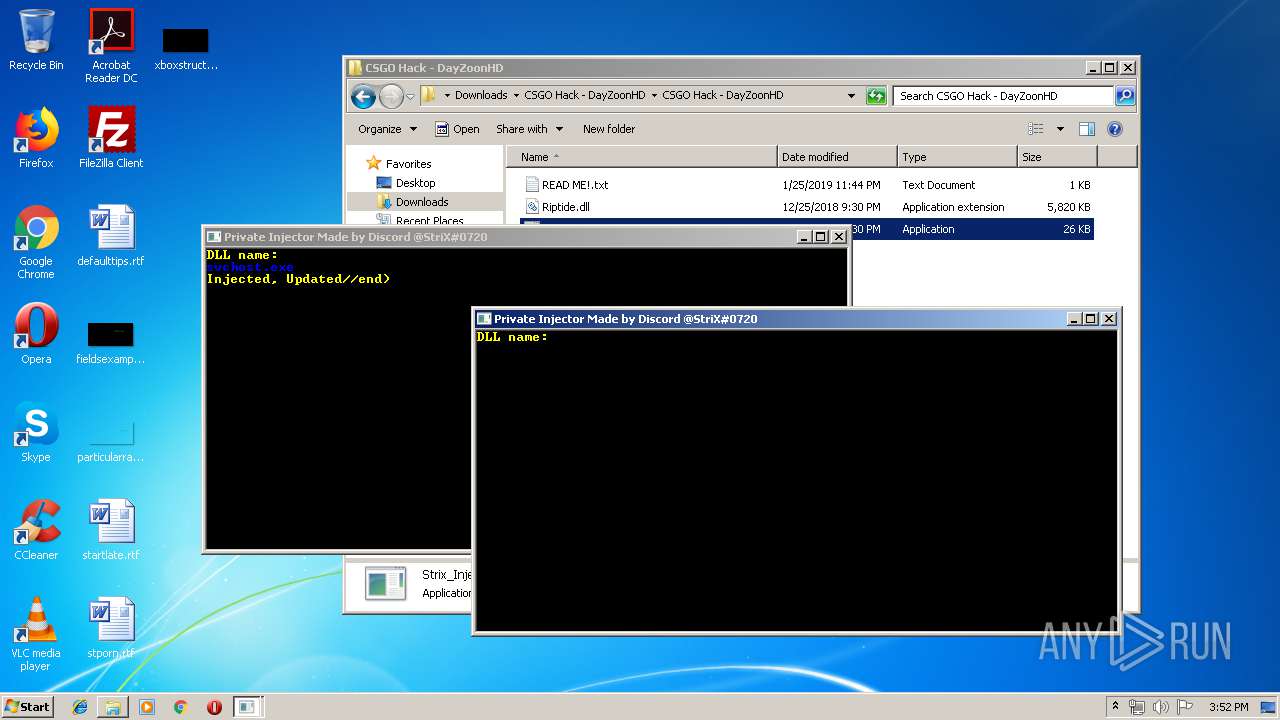The image size is (1280, 720).
Task: Sort by Size column header
Action: (1057, 157)
